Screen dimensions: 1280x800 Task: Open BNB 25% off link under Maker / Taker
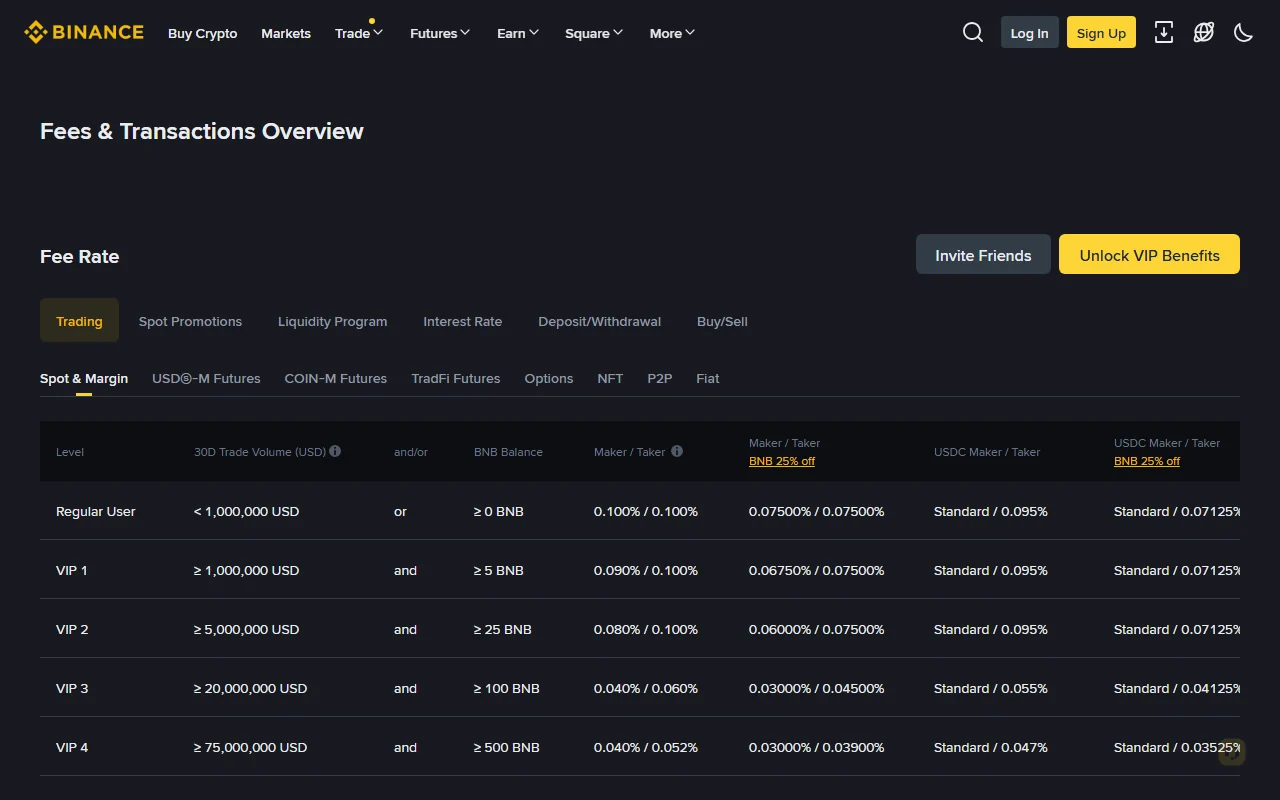pyautogui.click(x=782, y=461)
